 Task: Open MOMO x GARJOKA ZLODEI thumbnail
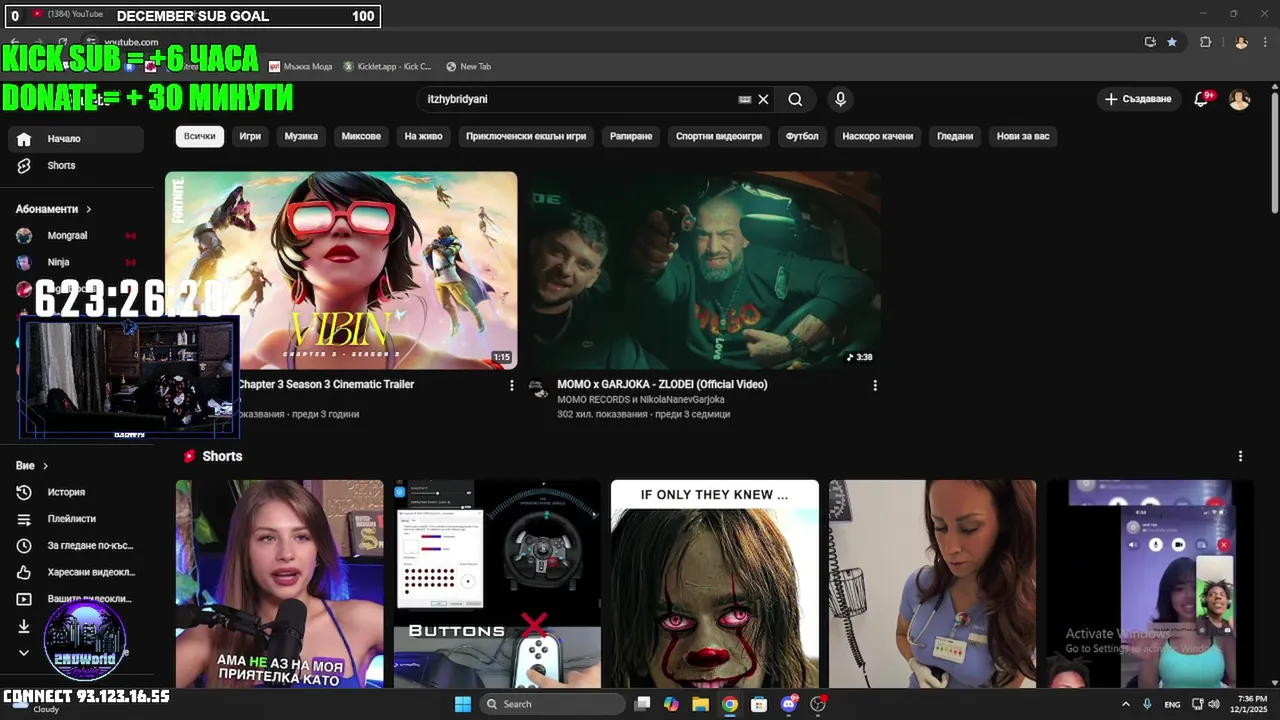coord(705,270)
